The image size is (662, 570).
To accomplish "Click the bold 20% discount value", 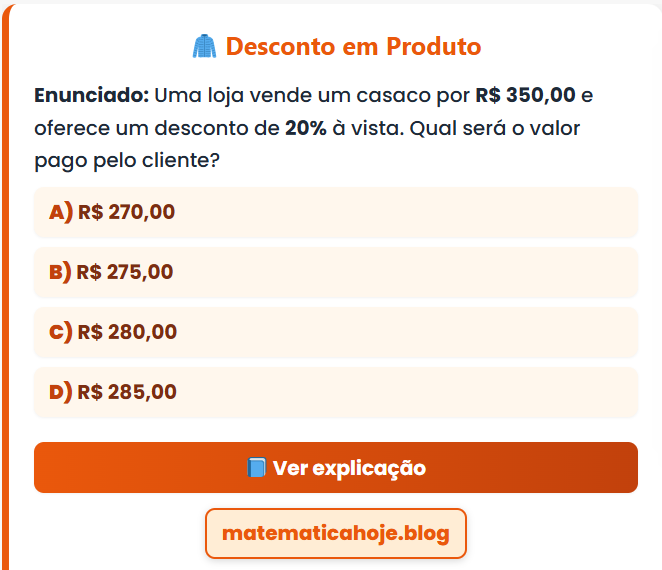I will coord(305,129).
